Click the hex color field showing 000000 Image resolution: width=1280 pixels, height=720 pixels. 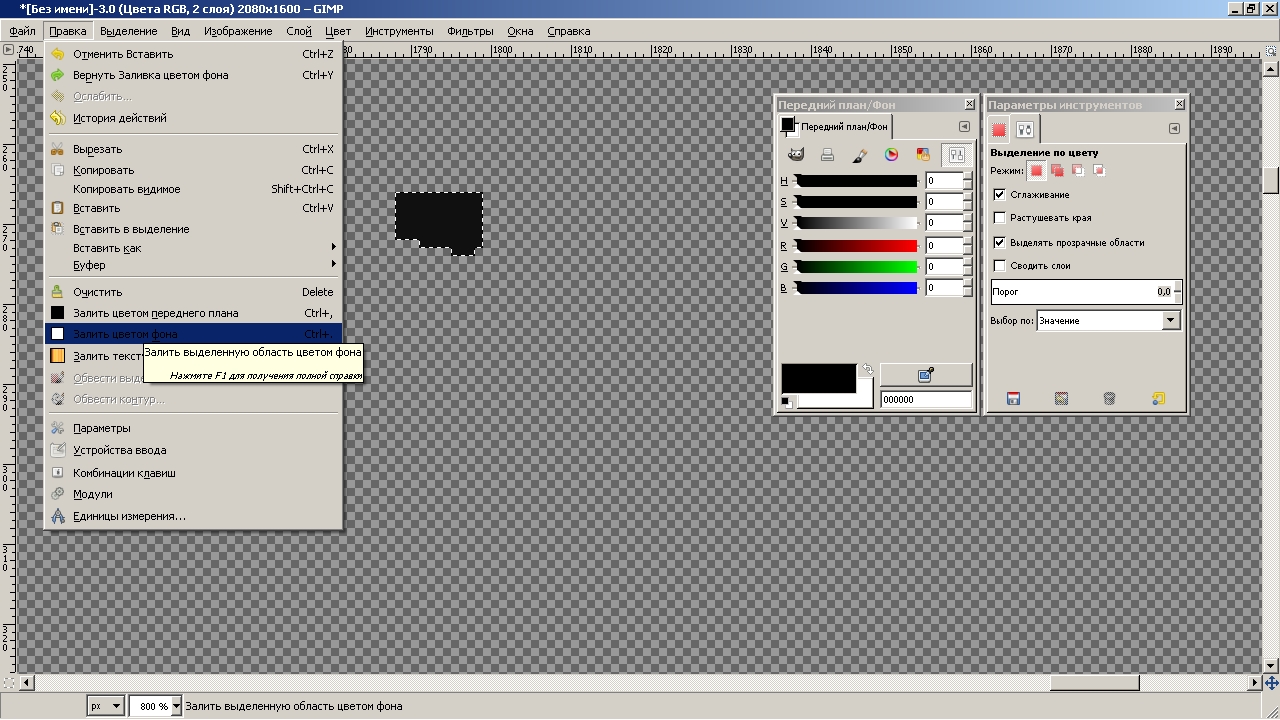[x=926, y=400]
